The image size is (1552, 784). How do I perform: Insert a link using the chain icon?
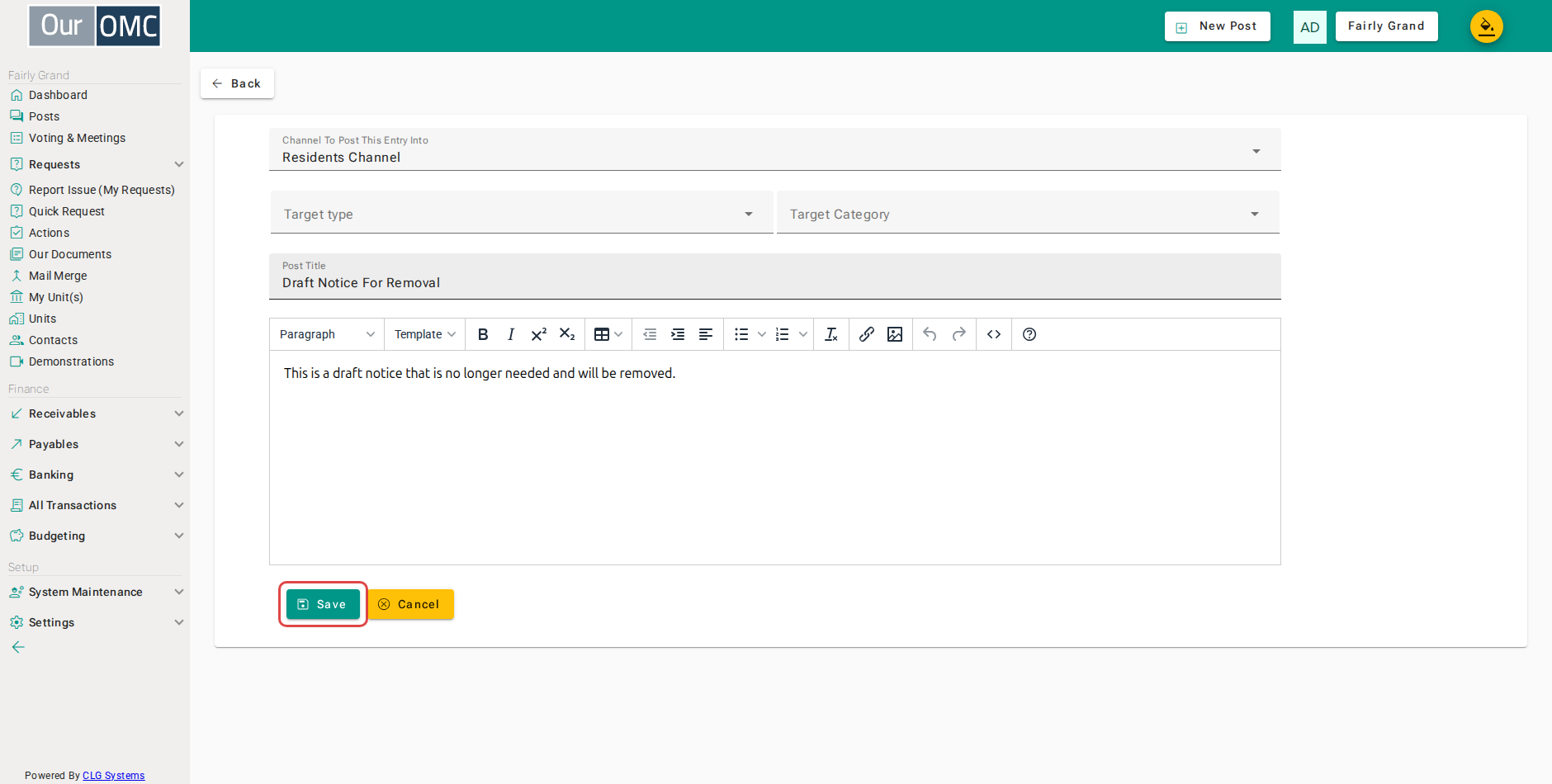(x=866, y=334)
